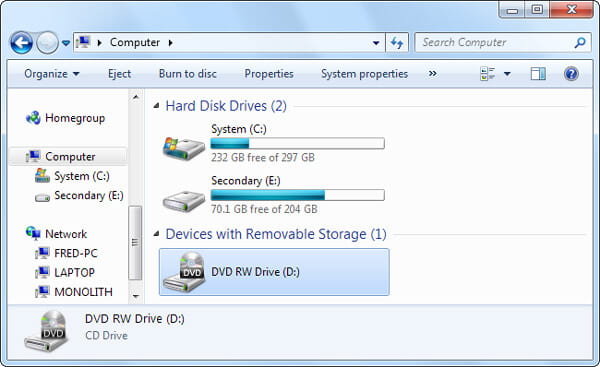Toggle the preview pane icon
This screenshot has height=367, width=600.
pyautogui.click(x=538, y=73)
